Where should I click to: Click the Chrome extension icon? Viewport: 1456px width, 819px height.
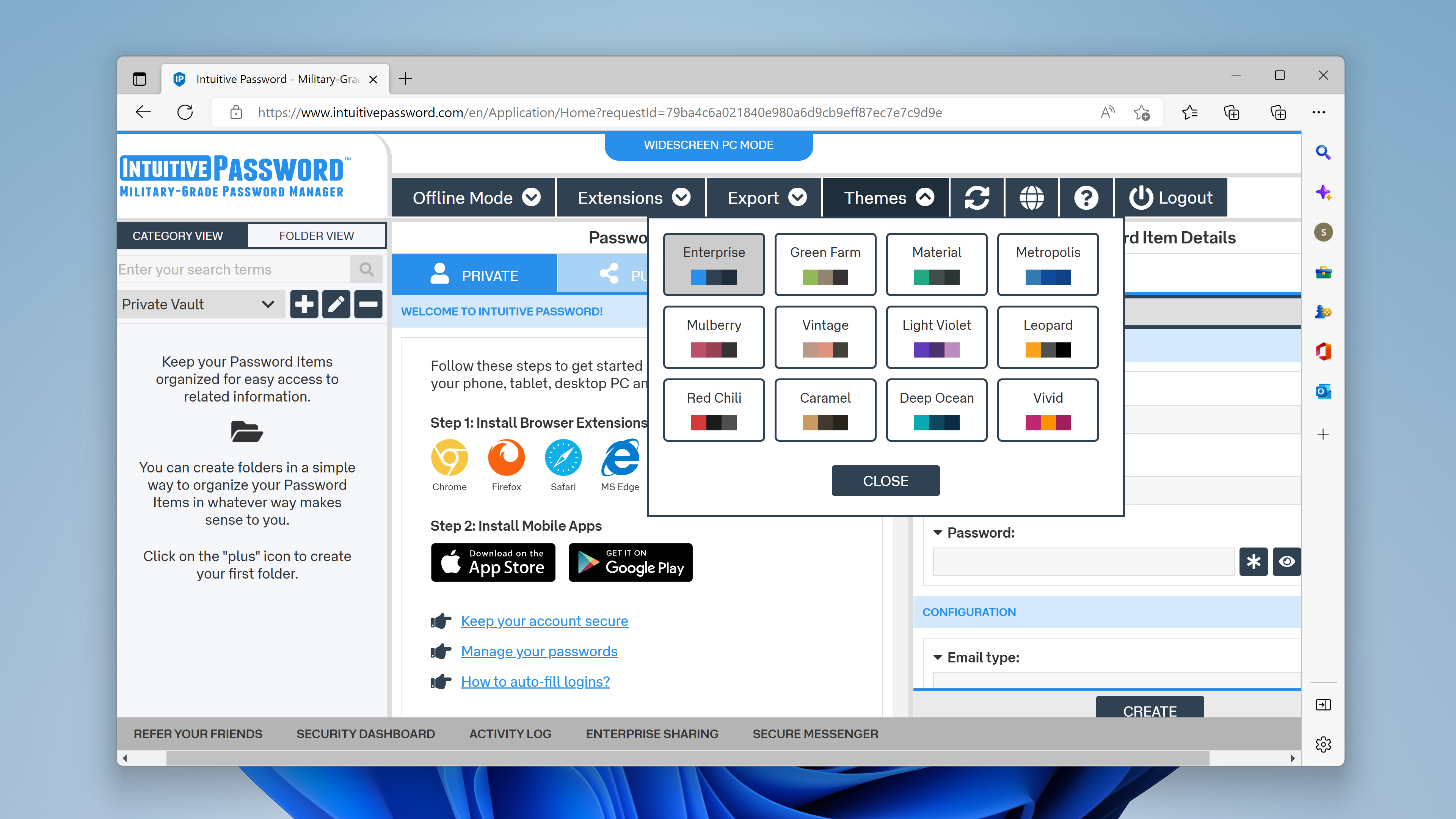[449, 458]
